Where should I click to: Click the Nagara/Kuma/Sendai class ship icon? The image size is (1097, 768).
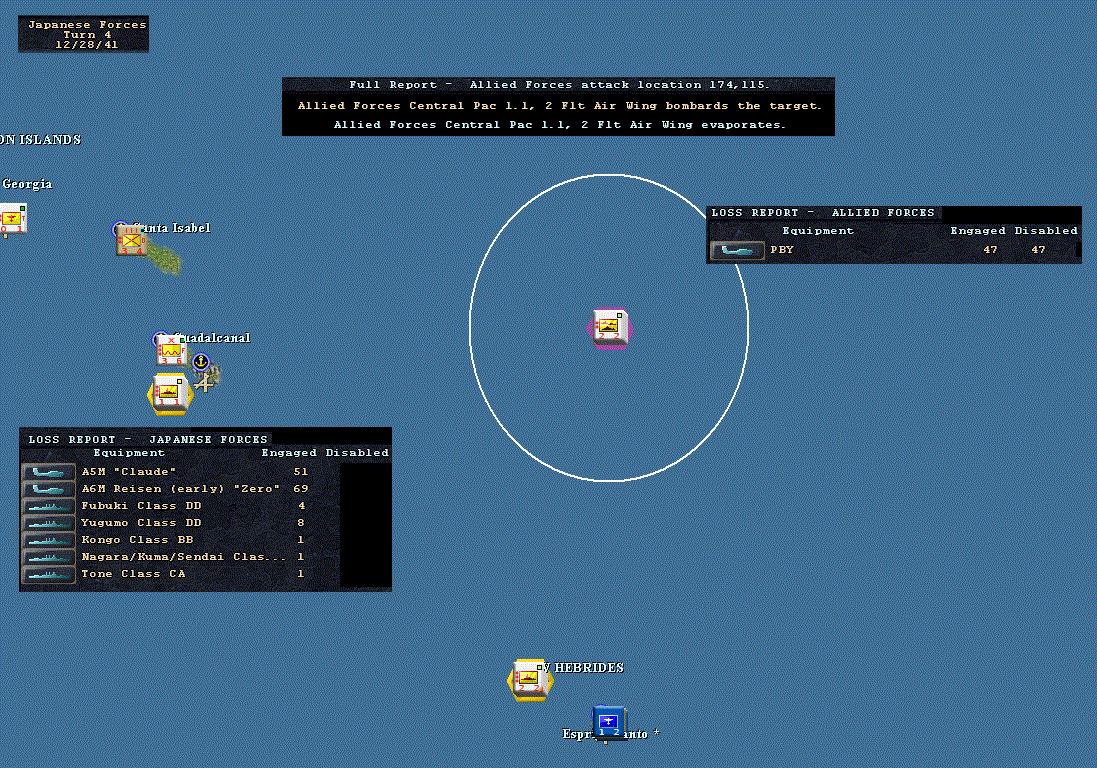pyautogui.click(x=48, y=557)
